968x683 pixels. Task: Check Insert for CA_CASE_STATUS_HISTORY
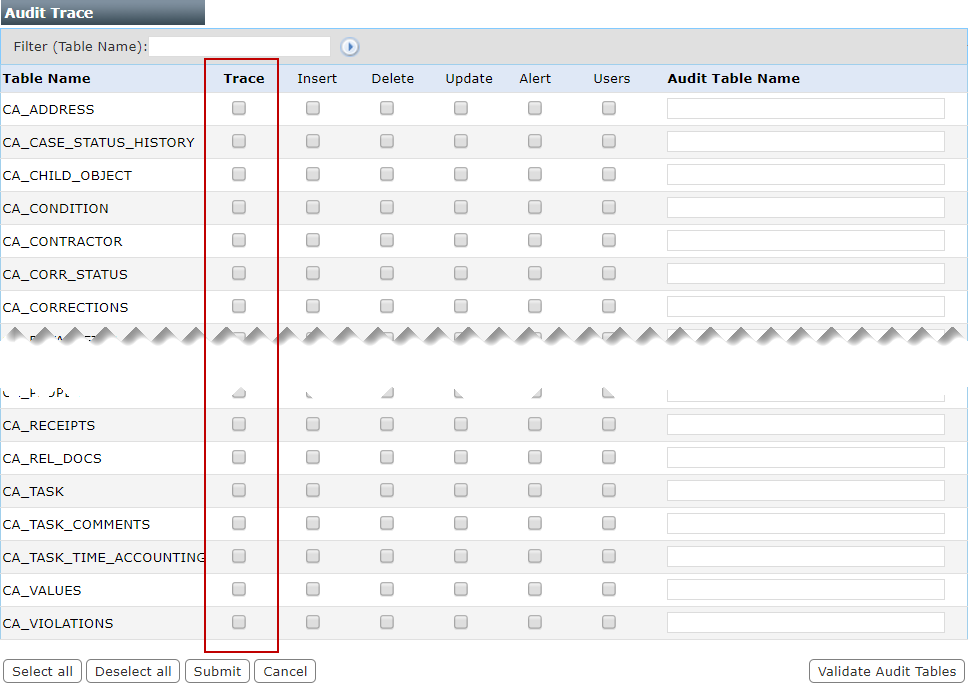(x=313, y=142)
